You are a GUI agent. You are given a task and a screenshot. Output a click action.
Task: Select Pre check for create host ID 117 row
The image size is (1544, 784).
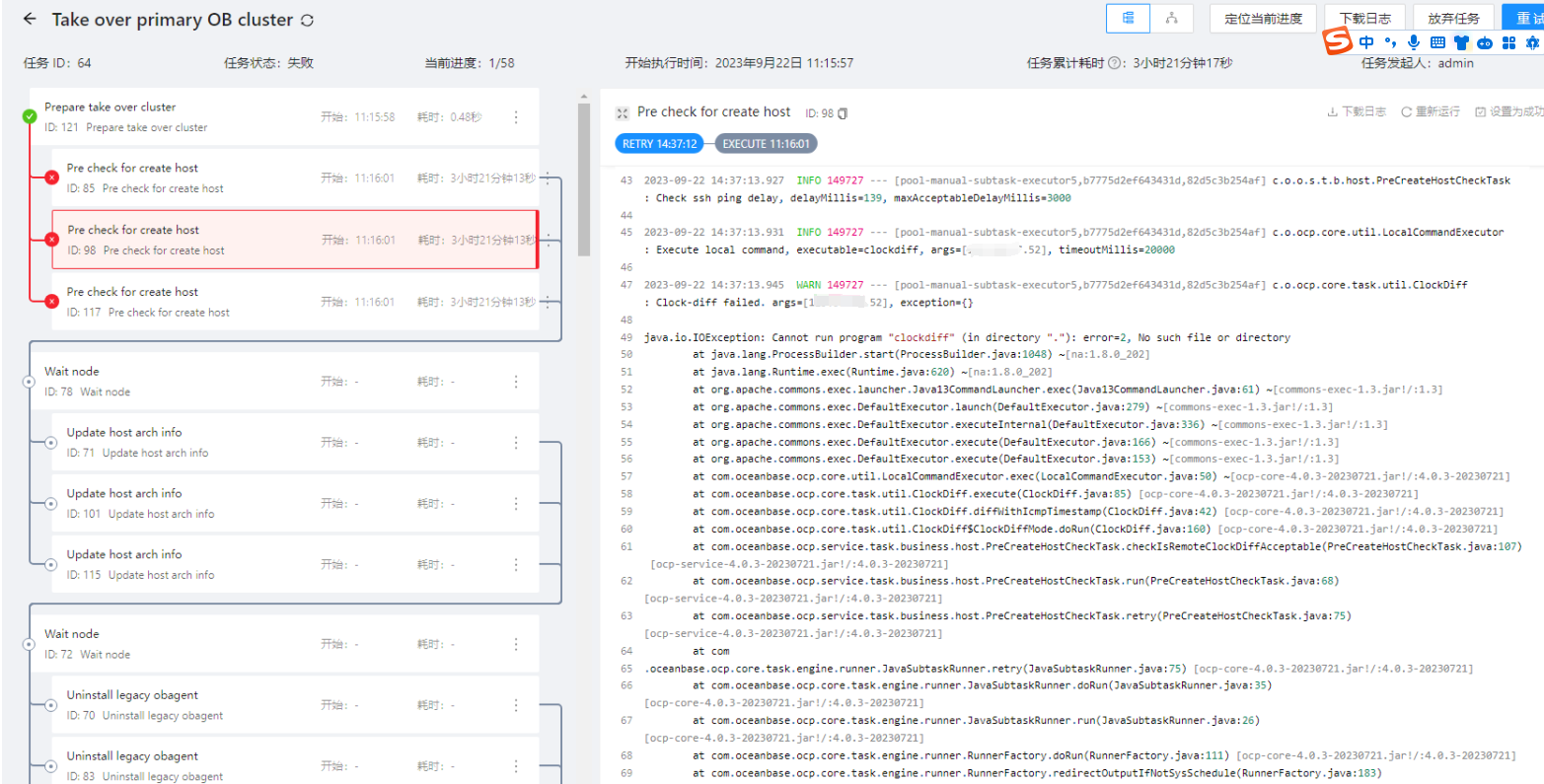point(295,302)
